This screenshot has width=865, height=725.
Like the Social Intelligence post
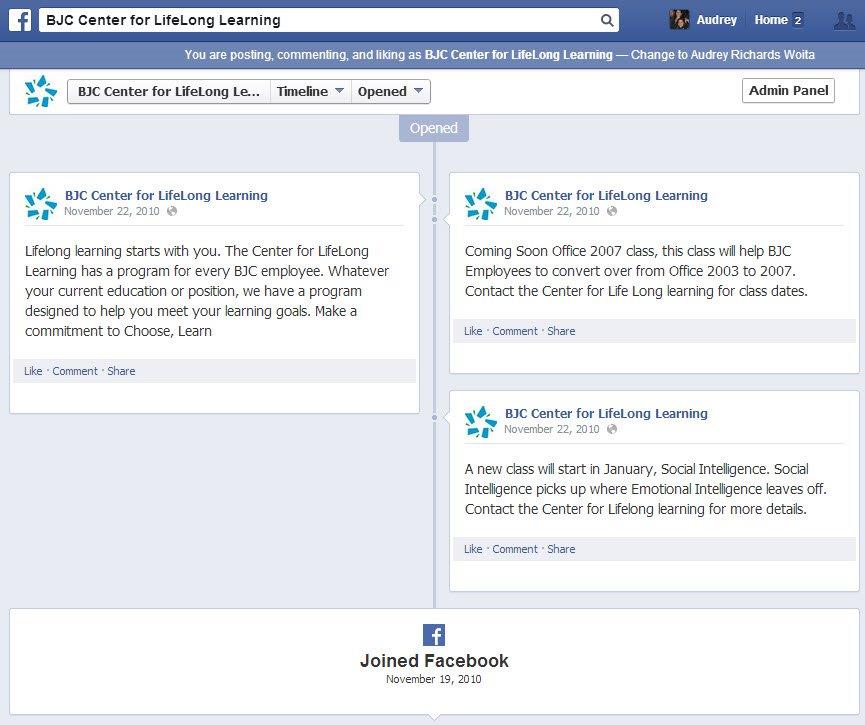coord(473,549)
